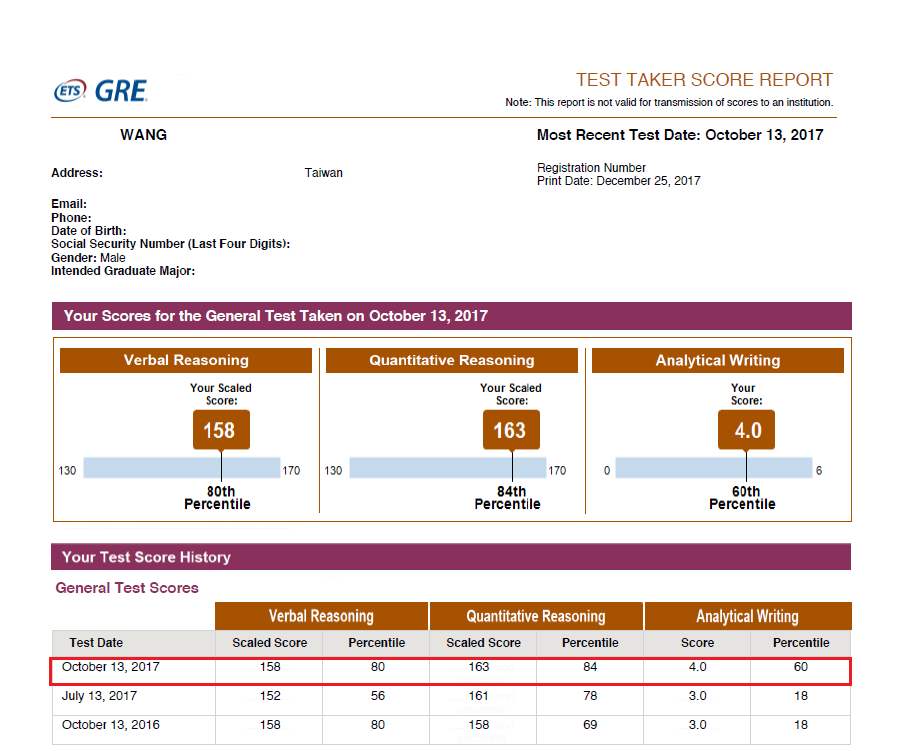Screen dimensions: 909x751
Task: Click the verbal scaled score 152 in the July 13, 2017 row
Action: click(270, 696)
